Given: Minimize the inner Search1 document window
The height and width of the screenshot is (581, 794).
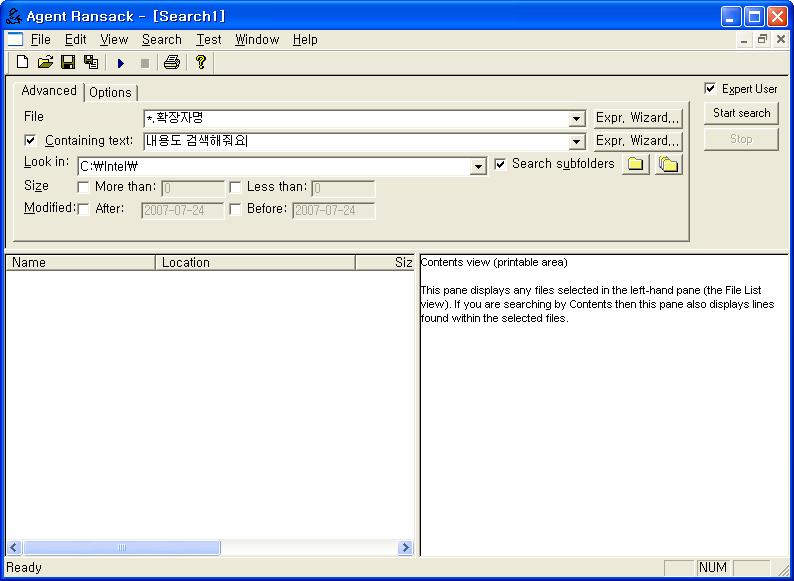Looking at the screenshot, I should [743, 40].
